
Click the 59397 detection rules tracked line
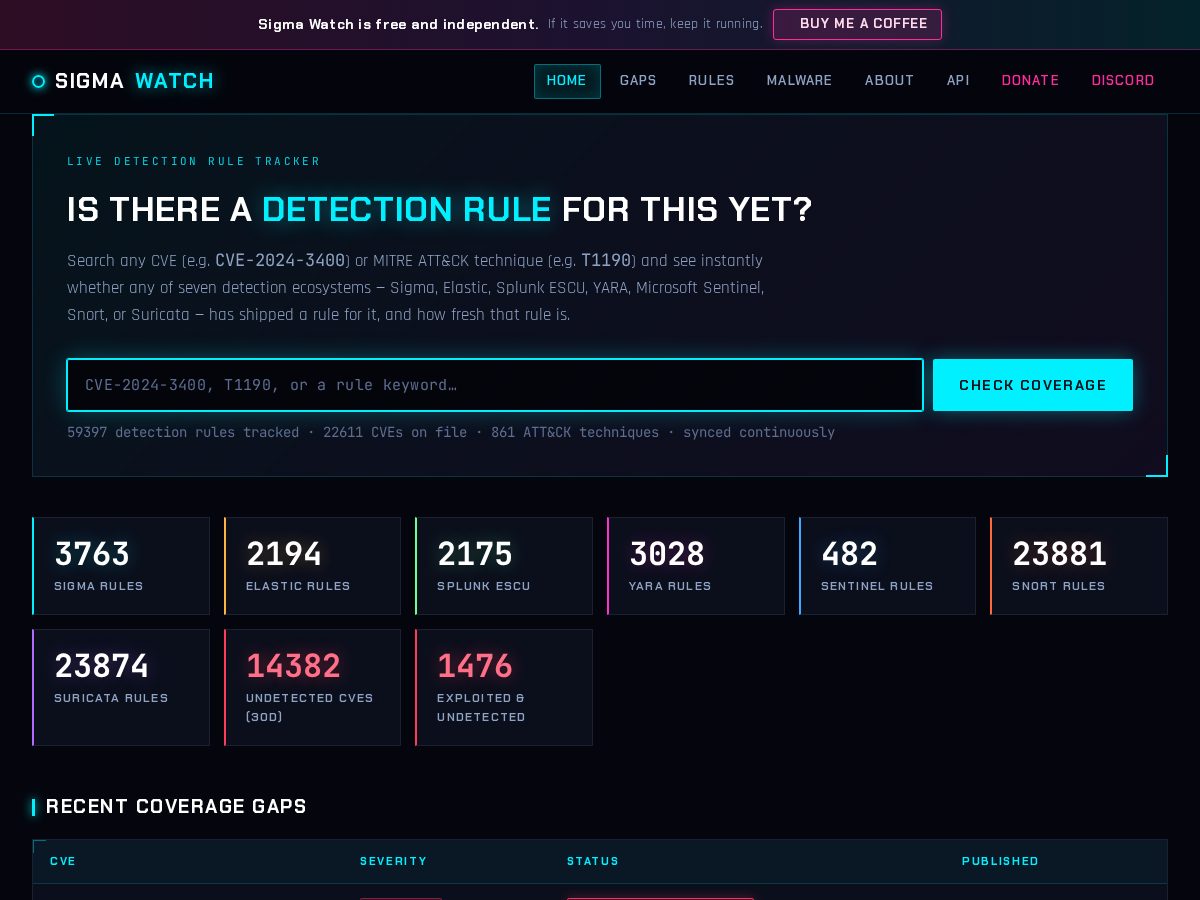451,433
